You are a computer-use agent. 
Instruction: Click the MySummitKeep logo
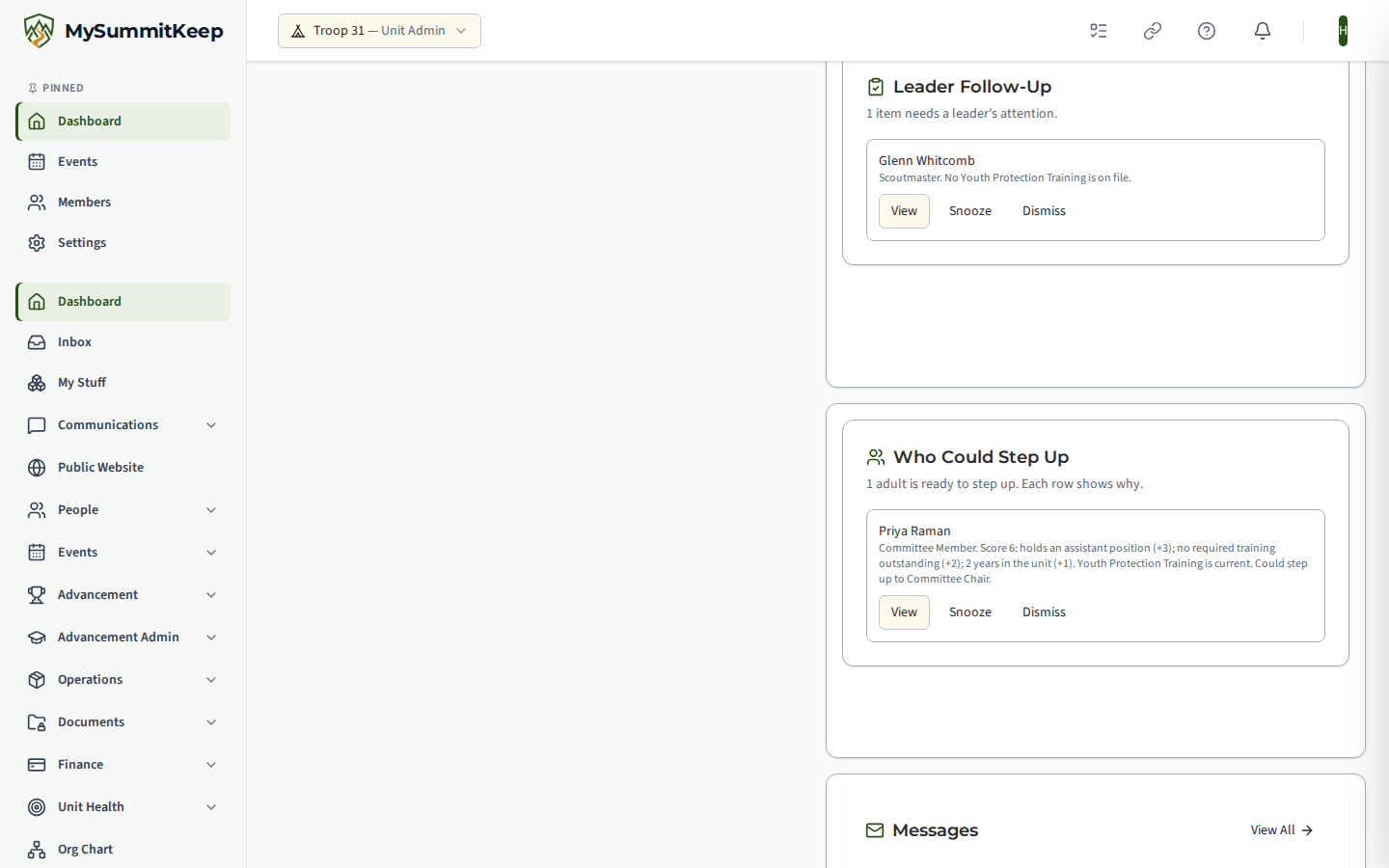123,31
